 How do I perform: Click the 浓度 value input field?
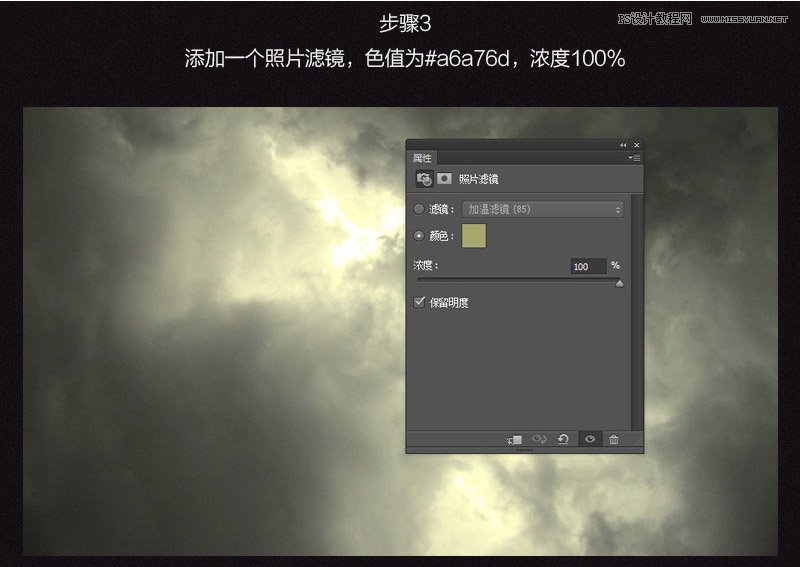coord(588,266)
